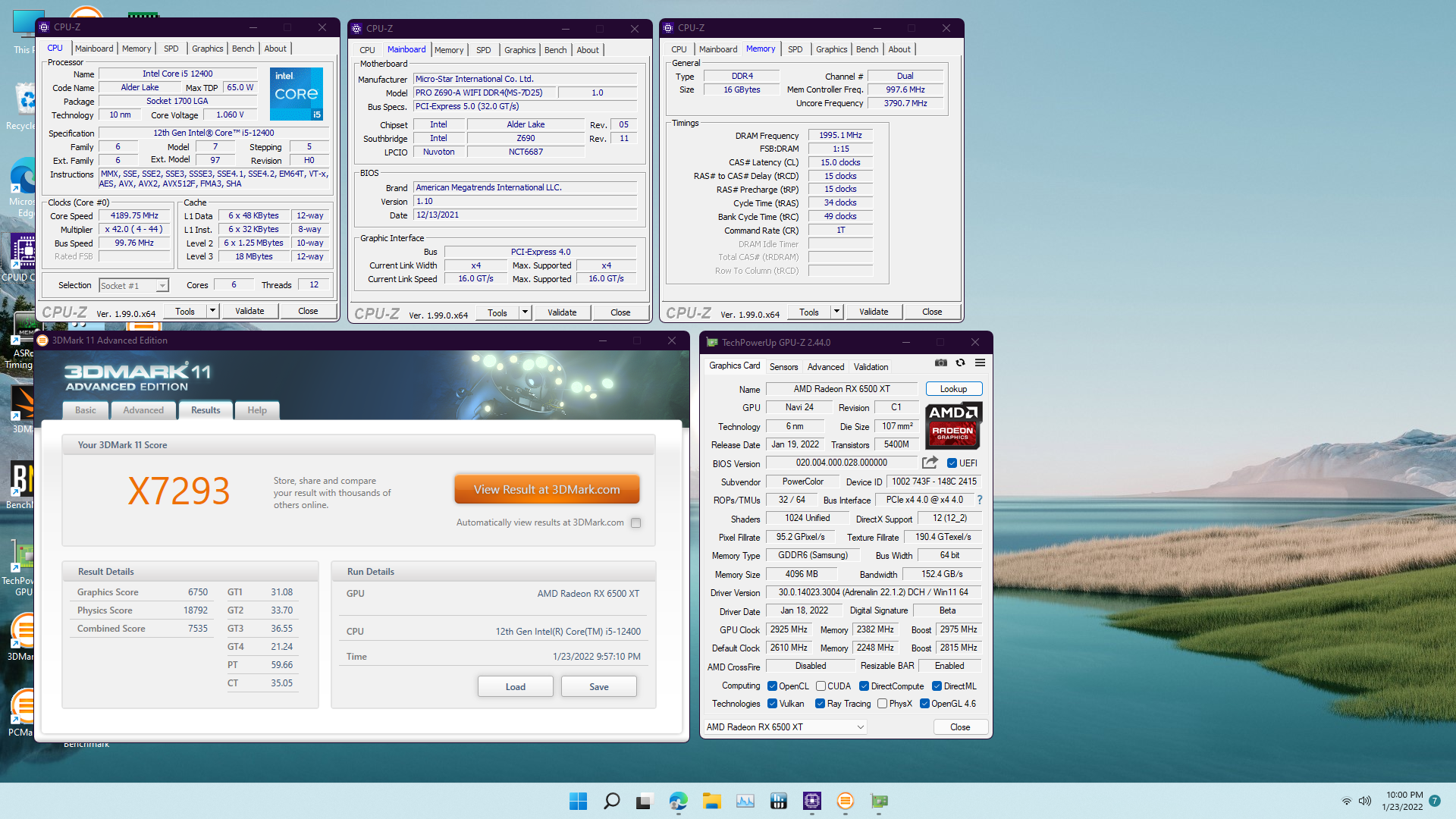1456x819 pixels.
Task: Click the Graphics Score value 6750
Action: point(197,592)
